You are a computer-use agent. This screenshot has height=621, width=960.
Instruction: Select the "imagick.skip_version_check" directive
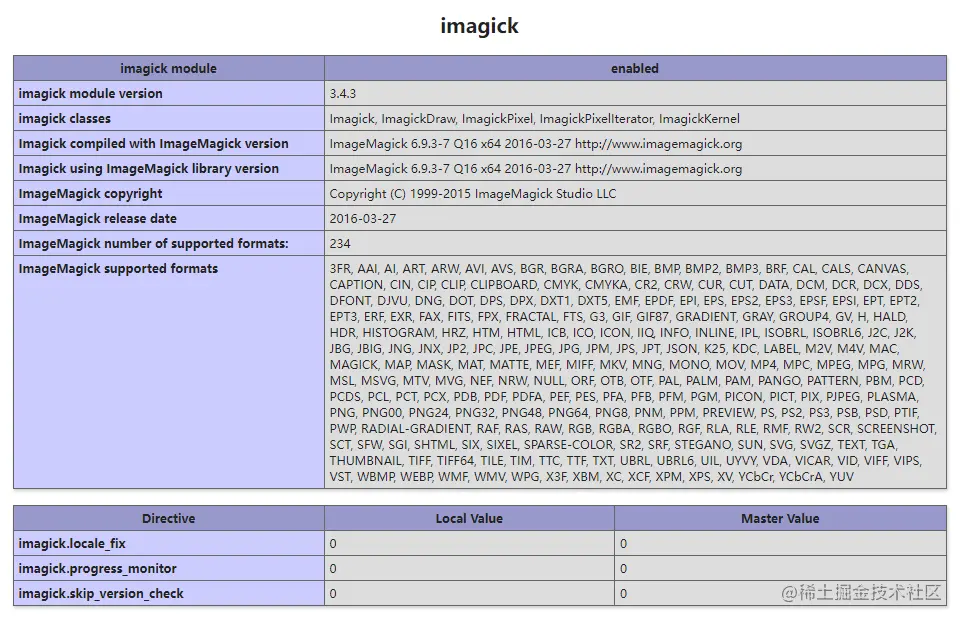(x=101, y=594)
